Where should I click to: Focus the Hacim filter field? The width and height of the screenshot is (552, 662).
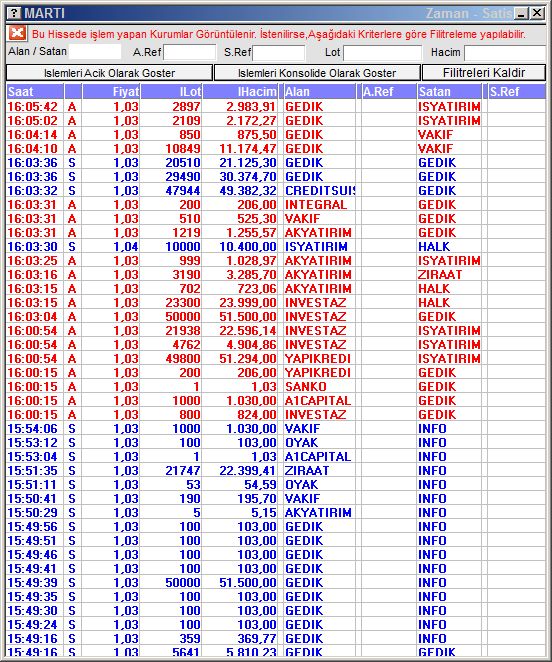(505, 53)
